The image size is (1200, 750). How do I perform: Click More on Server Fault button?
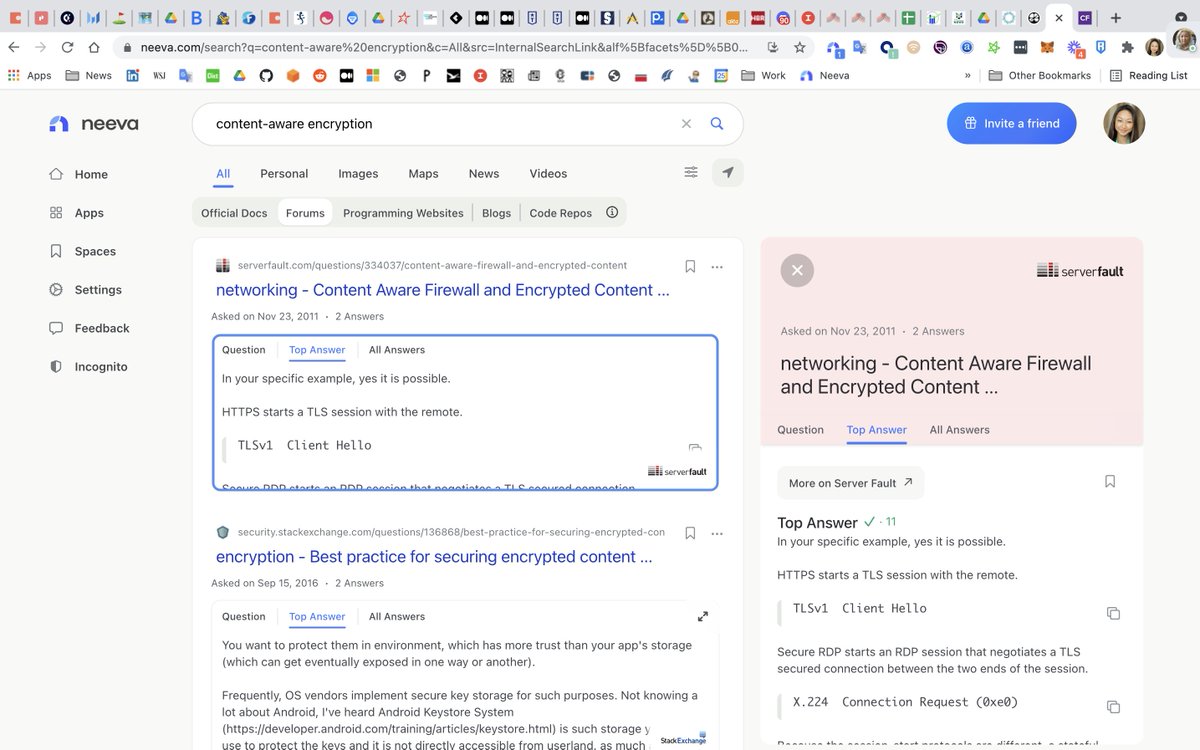coord(851,483)
